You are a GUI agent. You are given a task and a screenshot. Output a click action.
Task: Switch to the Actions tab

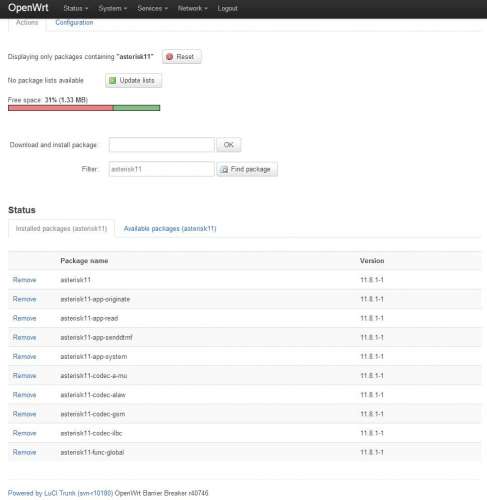click(27, 22)
